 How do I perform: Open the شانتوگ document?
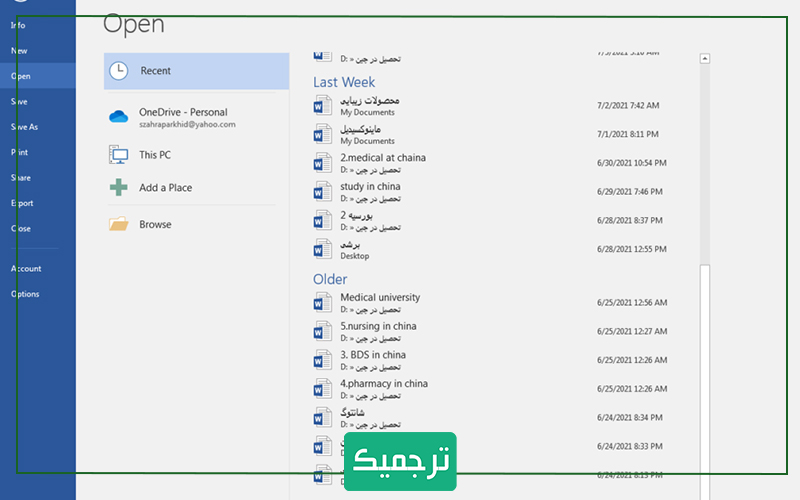[x=352, y=412]
